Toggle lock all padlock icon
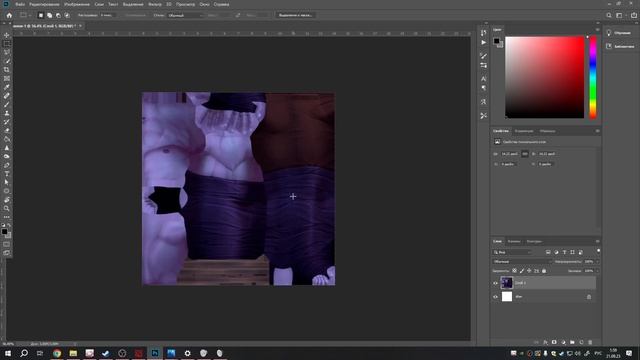Screen dimensions: 640x360 coord(544,271)
